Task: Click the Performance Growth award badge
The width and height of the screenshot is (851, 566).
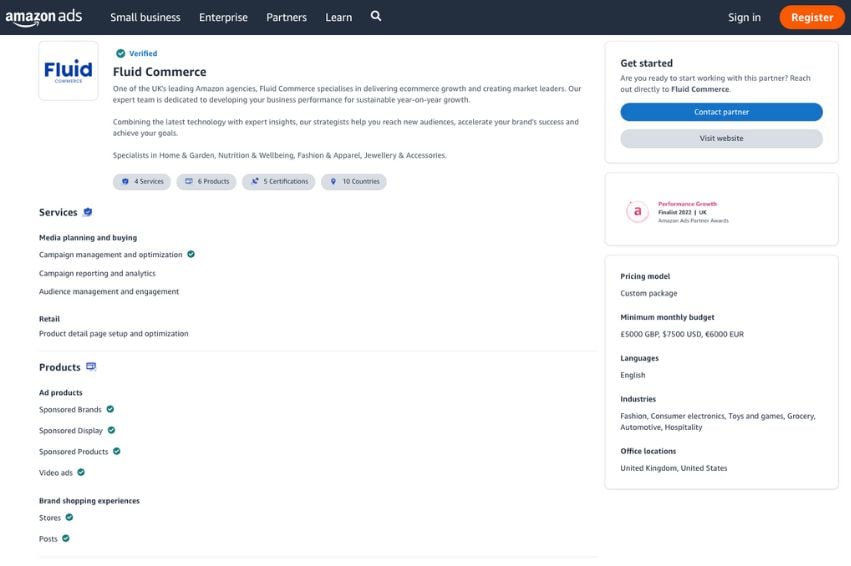Action: (x=637, y=211)
